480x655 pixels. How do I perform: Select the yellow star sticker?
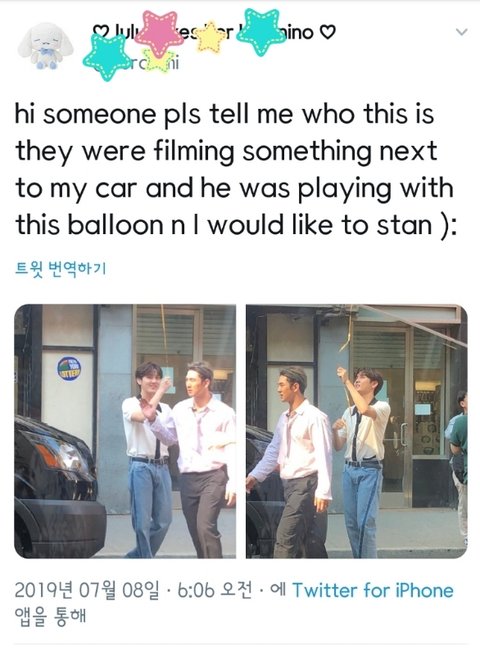click(211, 37)
